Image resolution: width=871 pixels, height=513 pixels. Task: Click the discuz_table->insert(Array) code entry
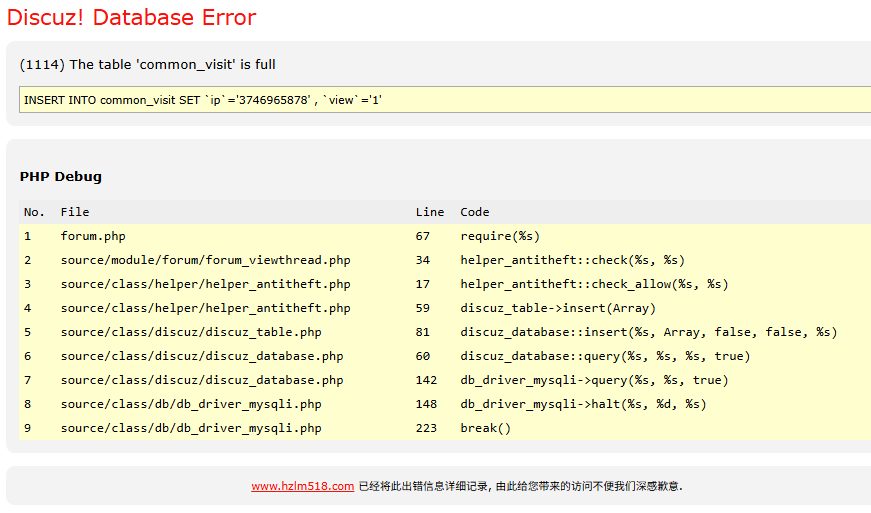558,308
